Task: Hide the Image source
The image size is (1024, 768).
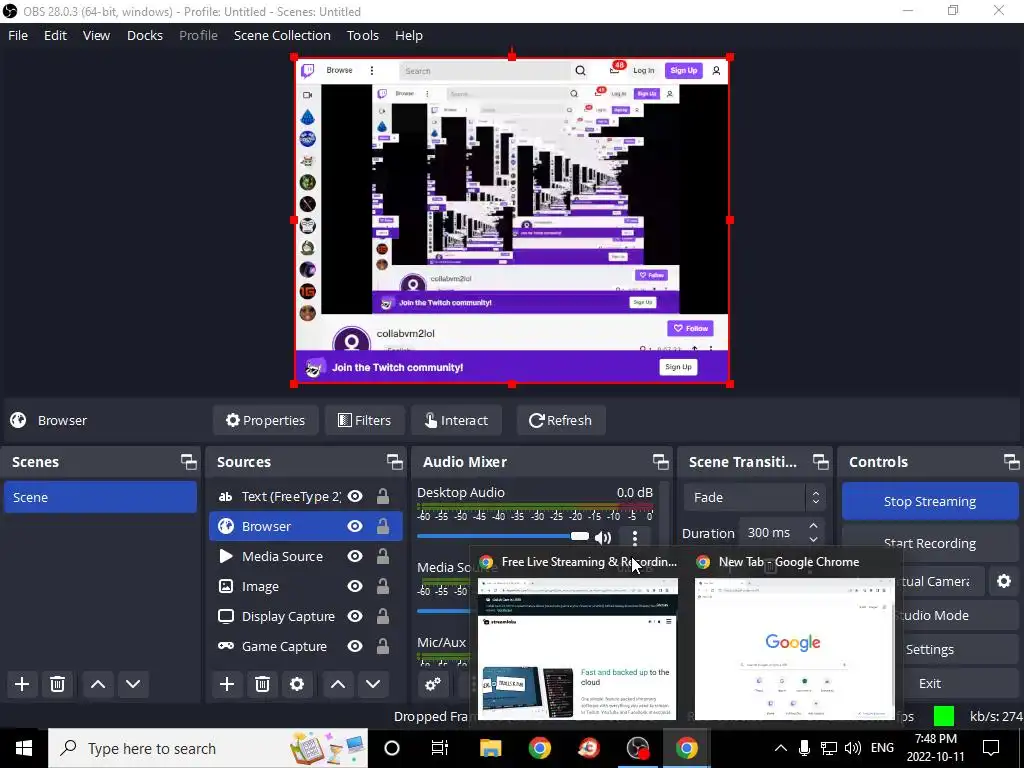Action: click(355, 586)
